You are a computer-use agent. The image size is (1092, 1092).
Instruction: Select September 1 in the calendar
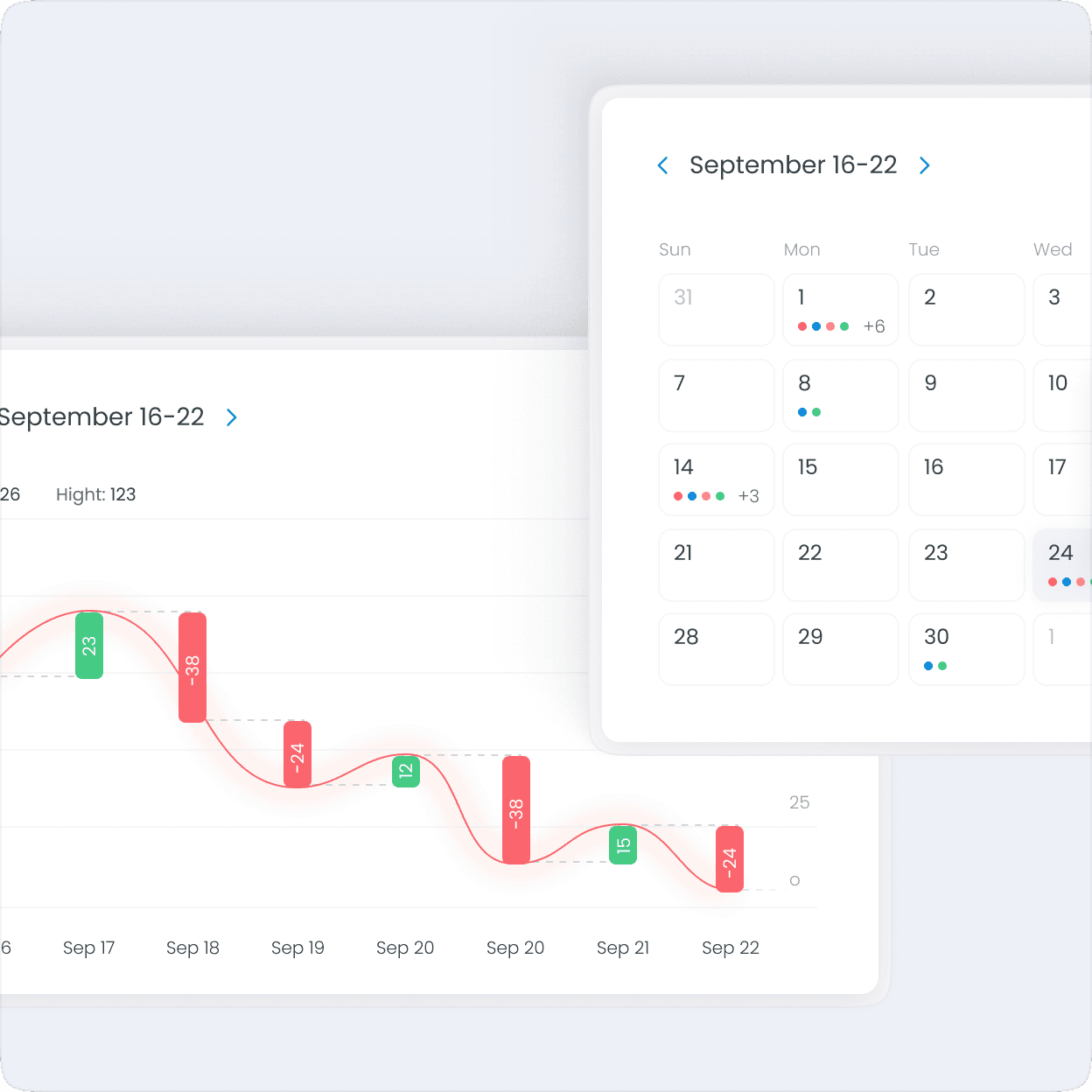[840, 309]
